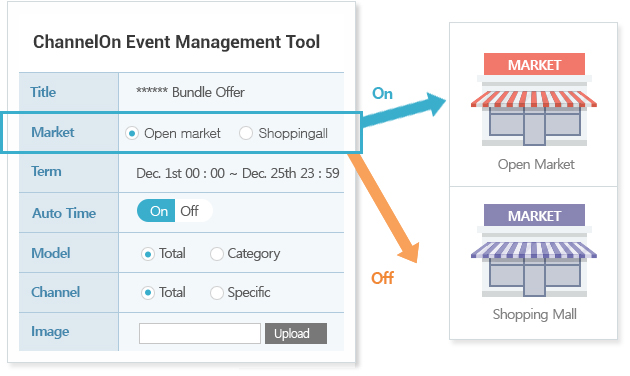Switch Auto Time to On
The height and width of the screenshot is (376, 630).
coord(156,211)
